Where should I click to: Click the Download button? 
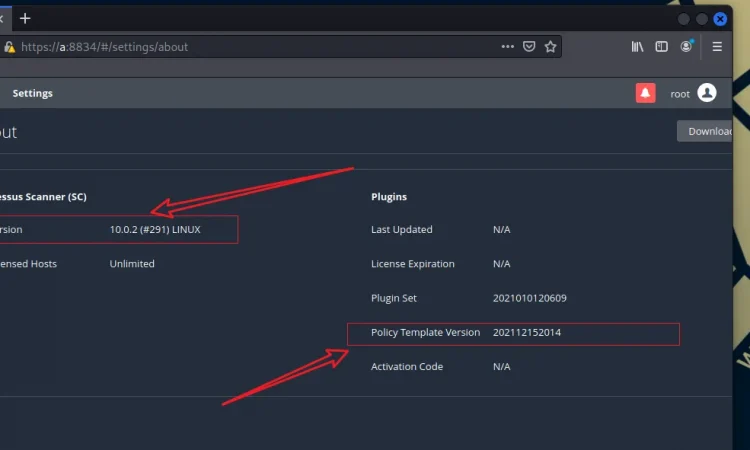pyautogui.click(x=705, y=131)
